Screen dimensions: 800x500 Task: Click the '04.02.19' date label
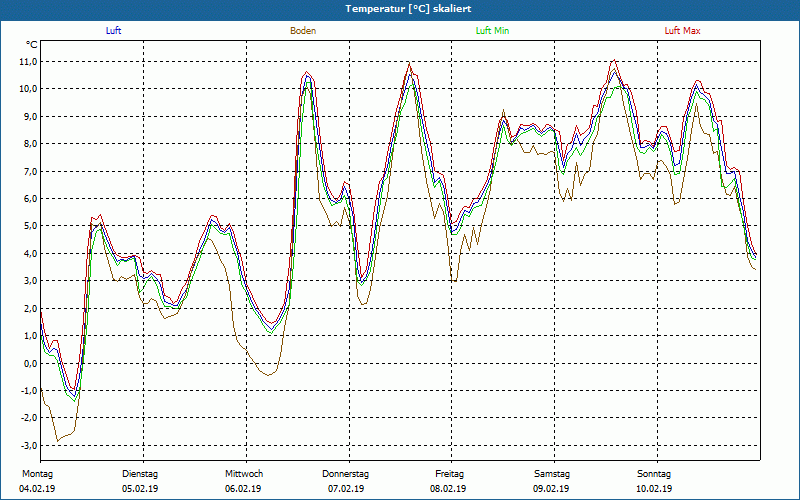tap(37, 489)
